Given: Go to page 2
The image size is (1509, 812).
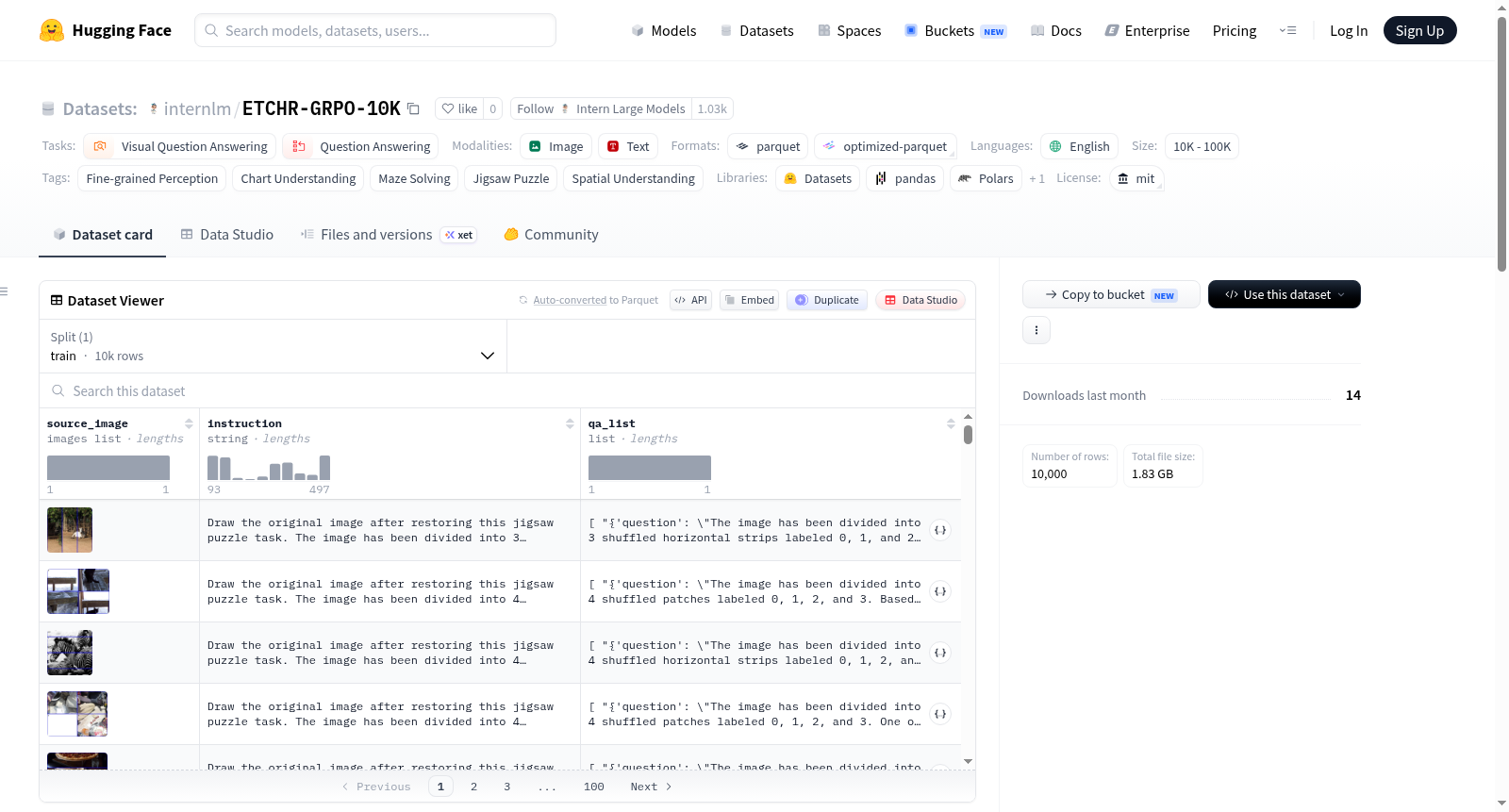Looking at the screenshot, I should (473, 787).
